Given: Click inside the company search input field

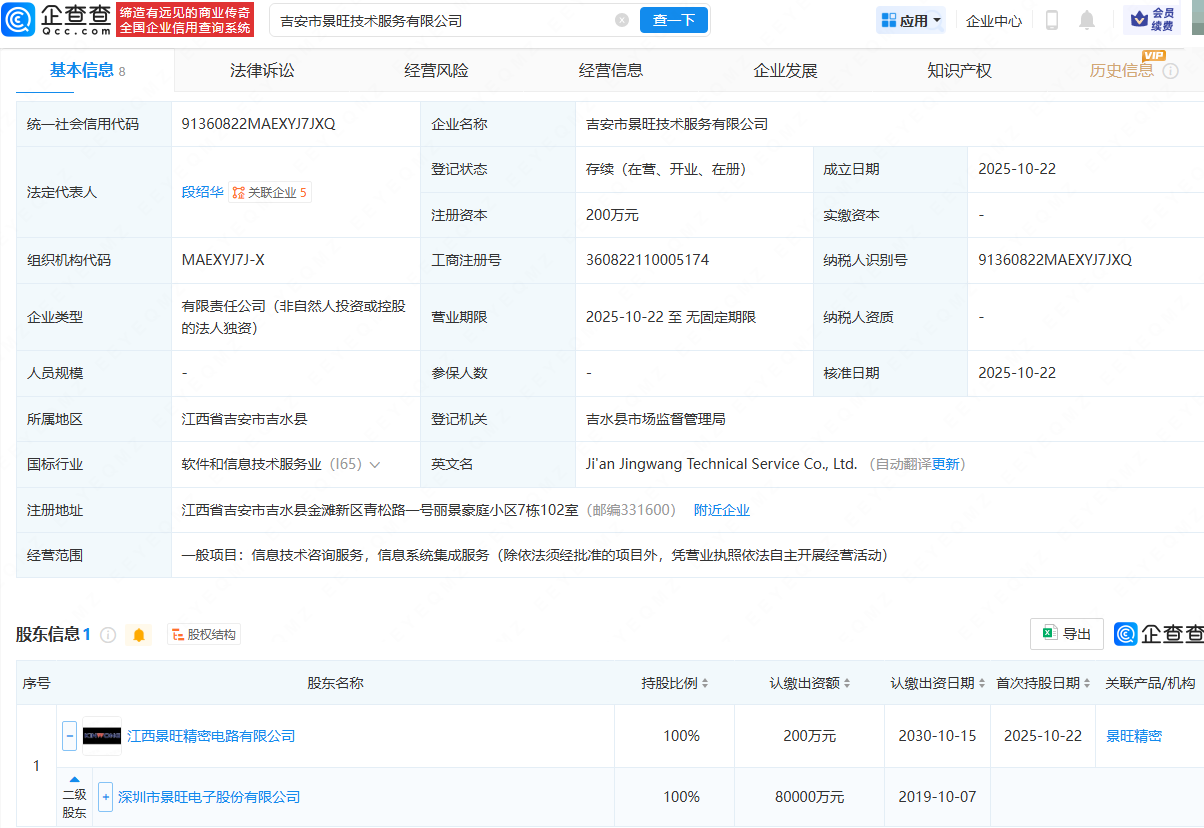Looking at the screenshot, I should pos(420,20).
